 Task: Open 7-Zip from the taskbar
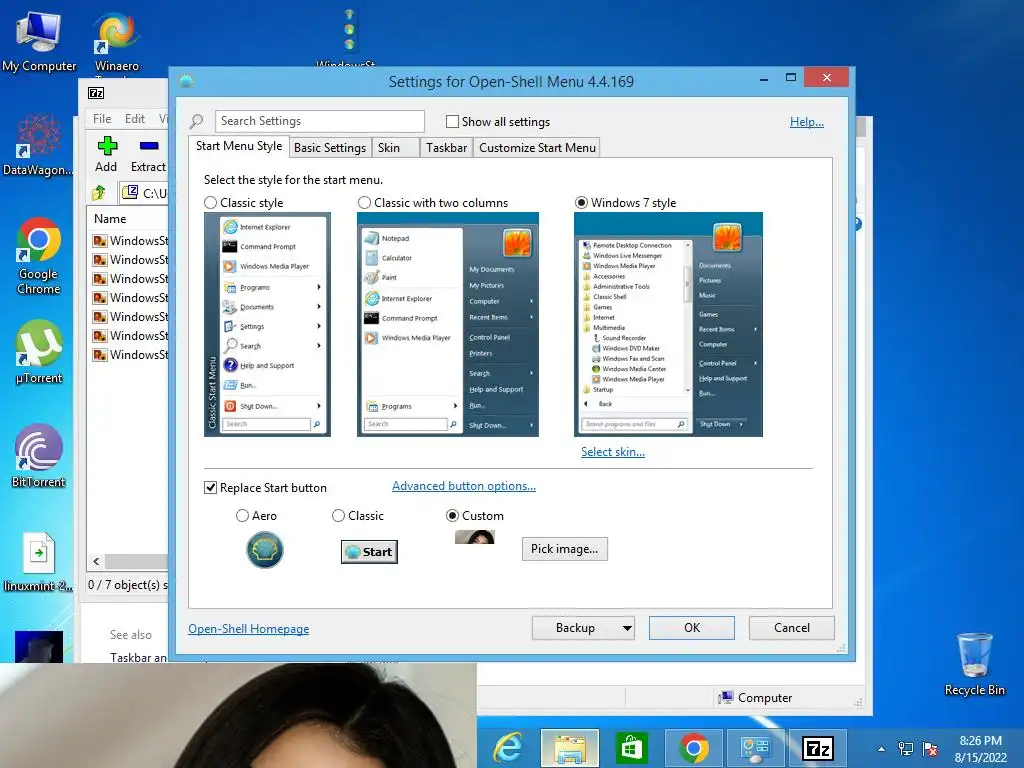[x=818, y=748]
